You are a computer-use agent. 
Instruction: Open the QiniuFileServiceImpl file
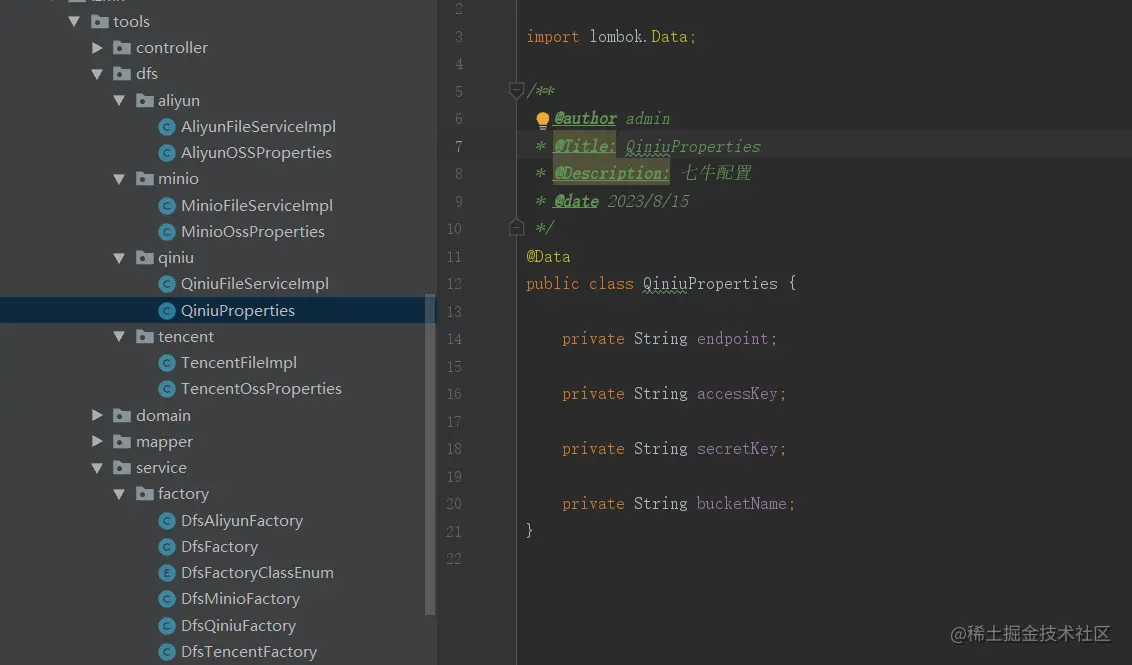pos(254,284)
